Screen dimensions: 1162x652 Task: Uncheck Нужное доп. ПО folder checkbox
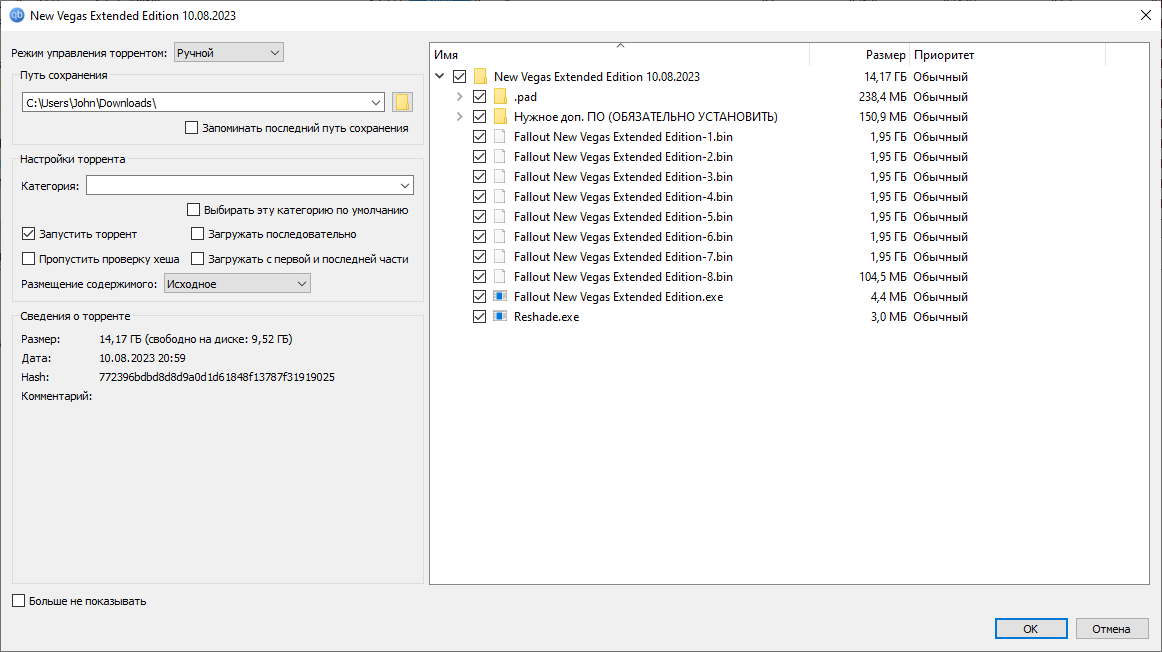479,116
